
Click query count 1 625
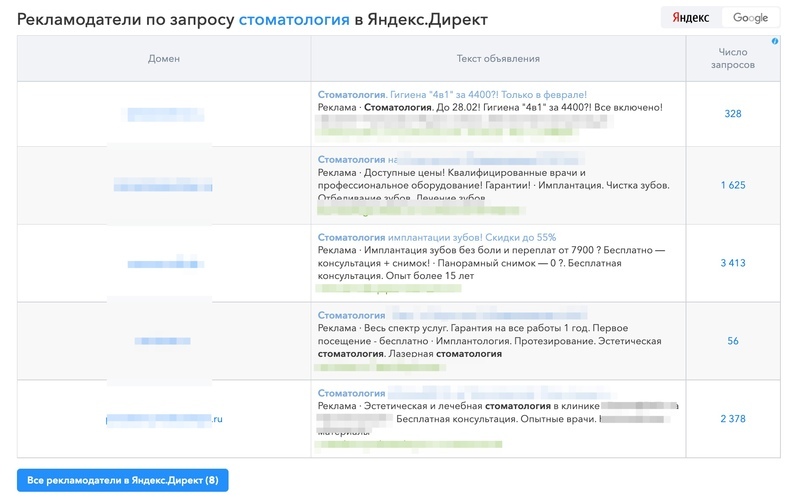733,185
